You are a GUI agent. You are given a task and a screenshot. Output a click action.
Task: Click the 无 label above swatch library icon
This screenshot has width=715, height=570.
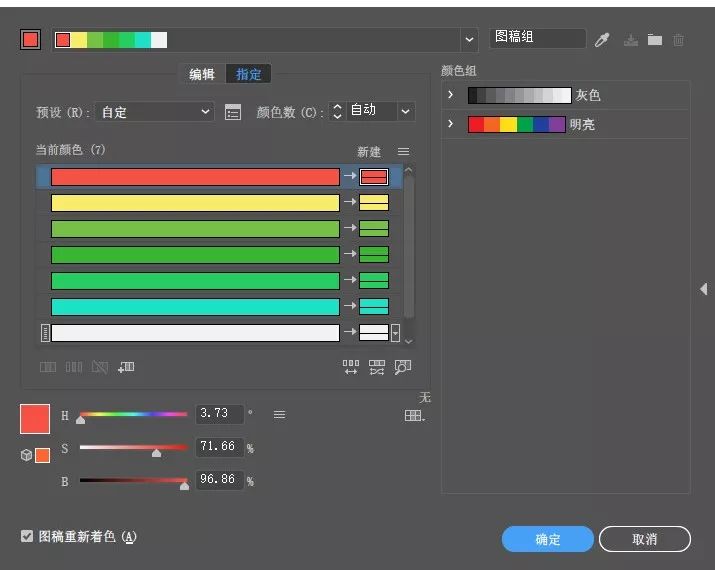point(425,398)
